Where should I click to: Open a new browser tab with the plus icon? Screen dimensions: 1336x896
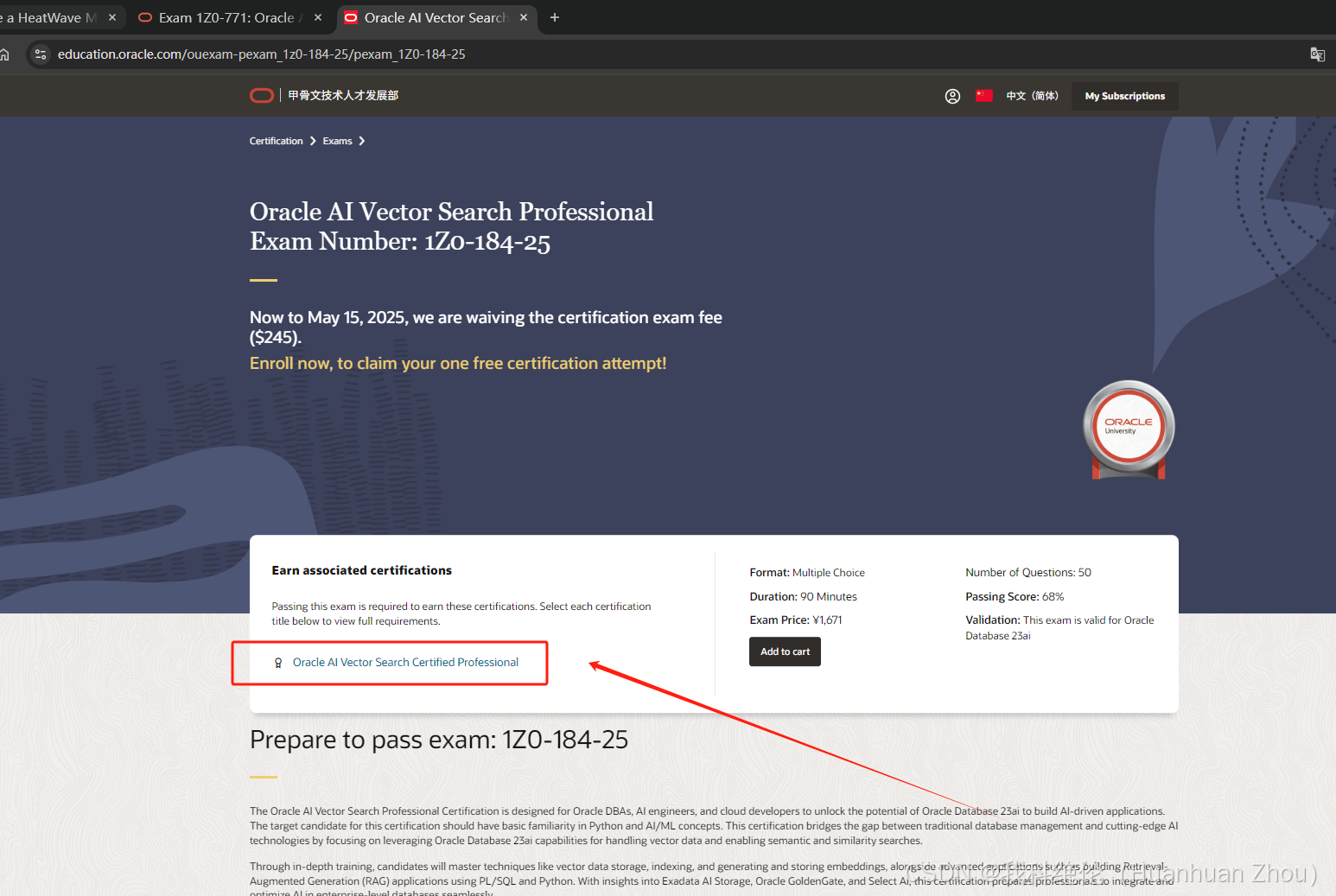click(x=555, y=17)
